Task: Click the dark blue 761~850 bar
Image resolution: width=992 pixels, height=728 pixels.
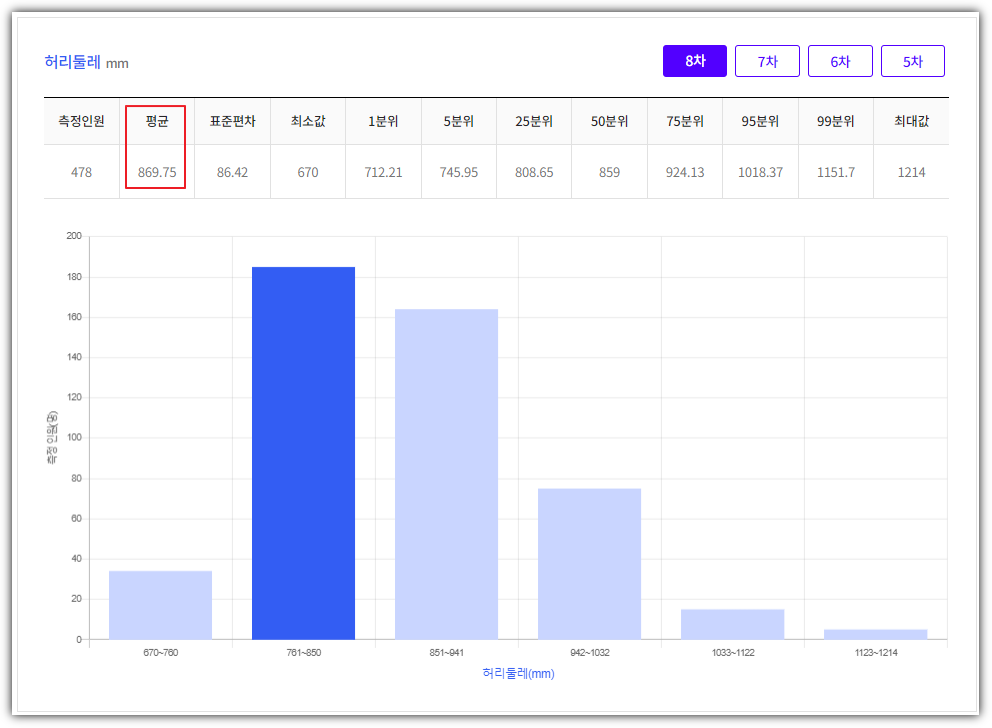Action: click(304, 453)
